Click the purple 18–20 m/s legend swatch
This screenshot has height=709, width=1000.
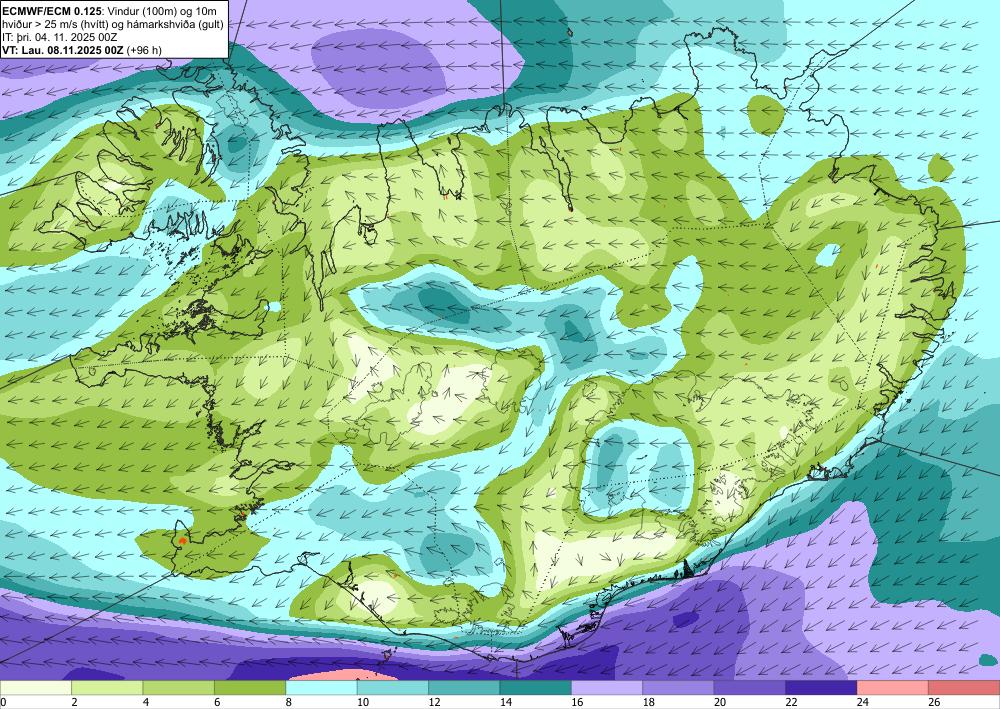coord(679,688)
